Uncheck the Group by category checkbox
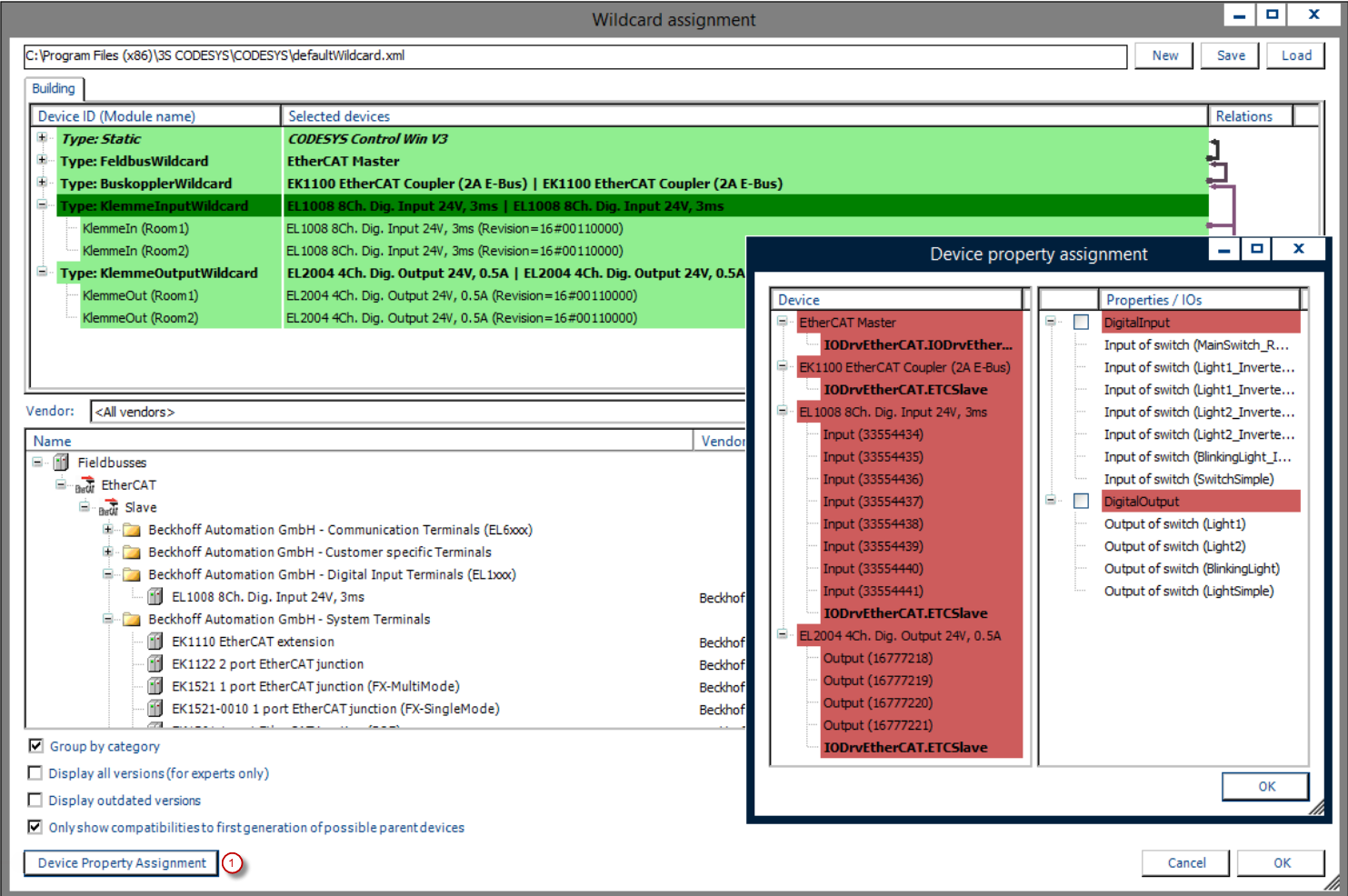Viewport: 1348px width, 896px height. tap(35, 746)
